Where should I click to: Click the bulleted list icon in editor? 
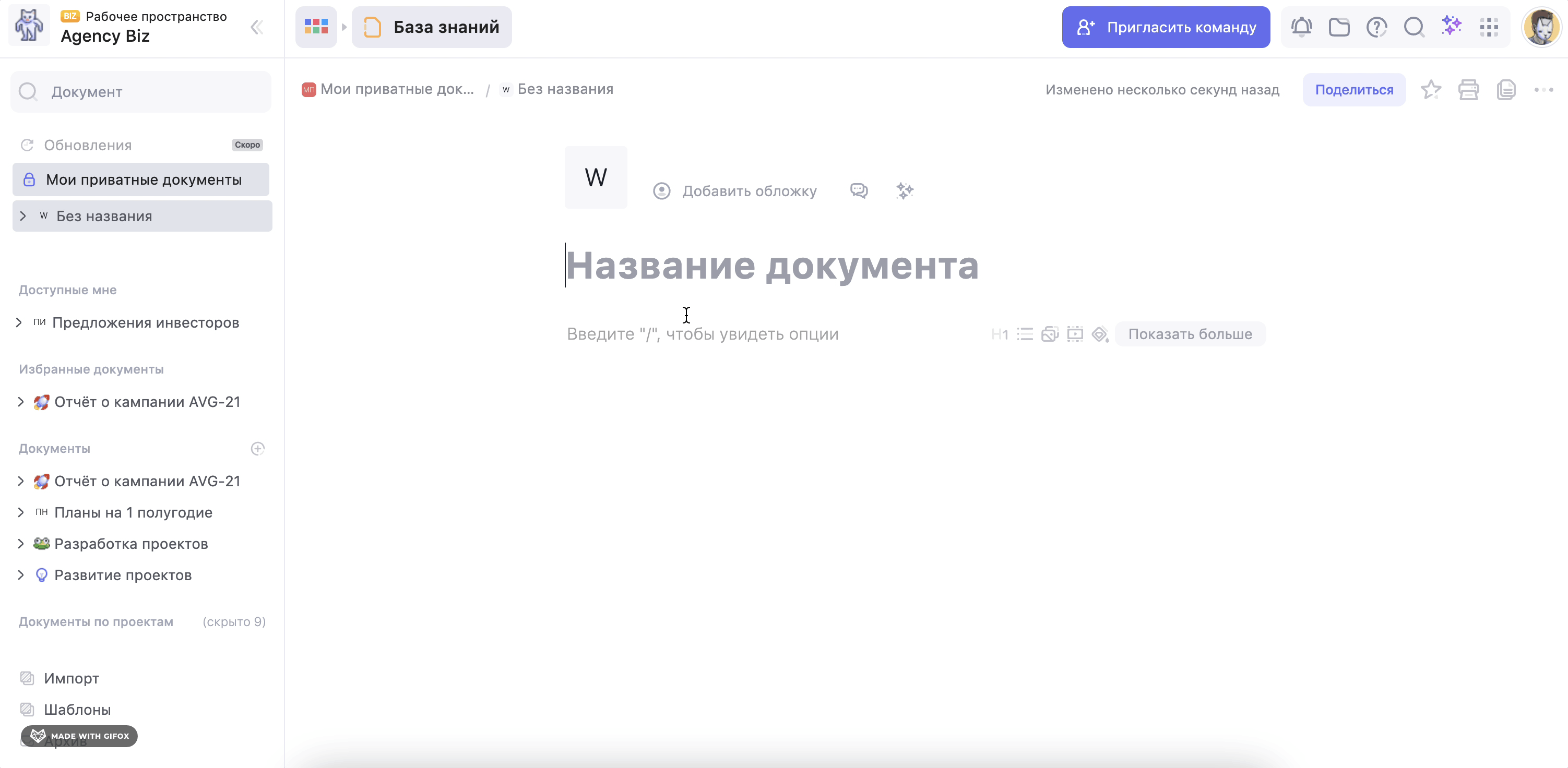(x=1025, y=335)
